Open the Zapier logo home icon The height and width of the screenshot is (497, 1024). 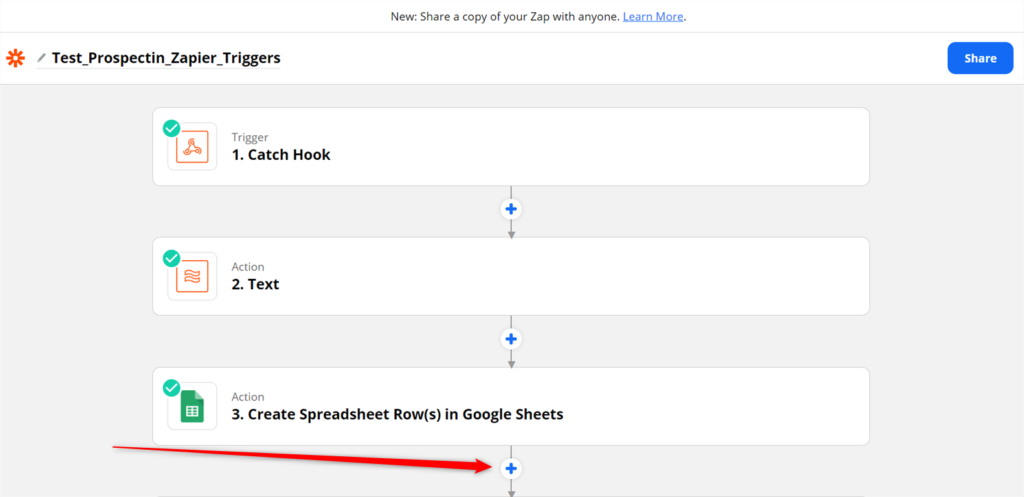coord(15,58)
